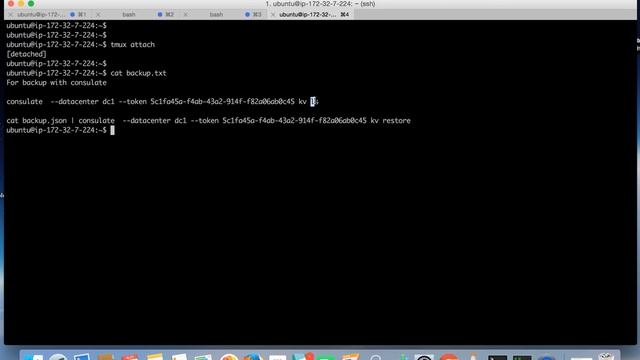
Task: Close the first ubuntu@ip-172 tab via its X
Action: [11, 14]
